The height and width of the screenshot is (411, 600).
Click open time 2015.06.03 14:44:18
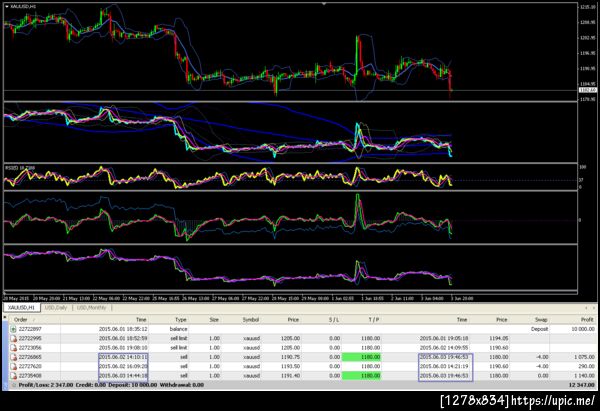click(123, 376)
